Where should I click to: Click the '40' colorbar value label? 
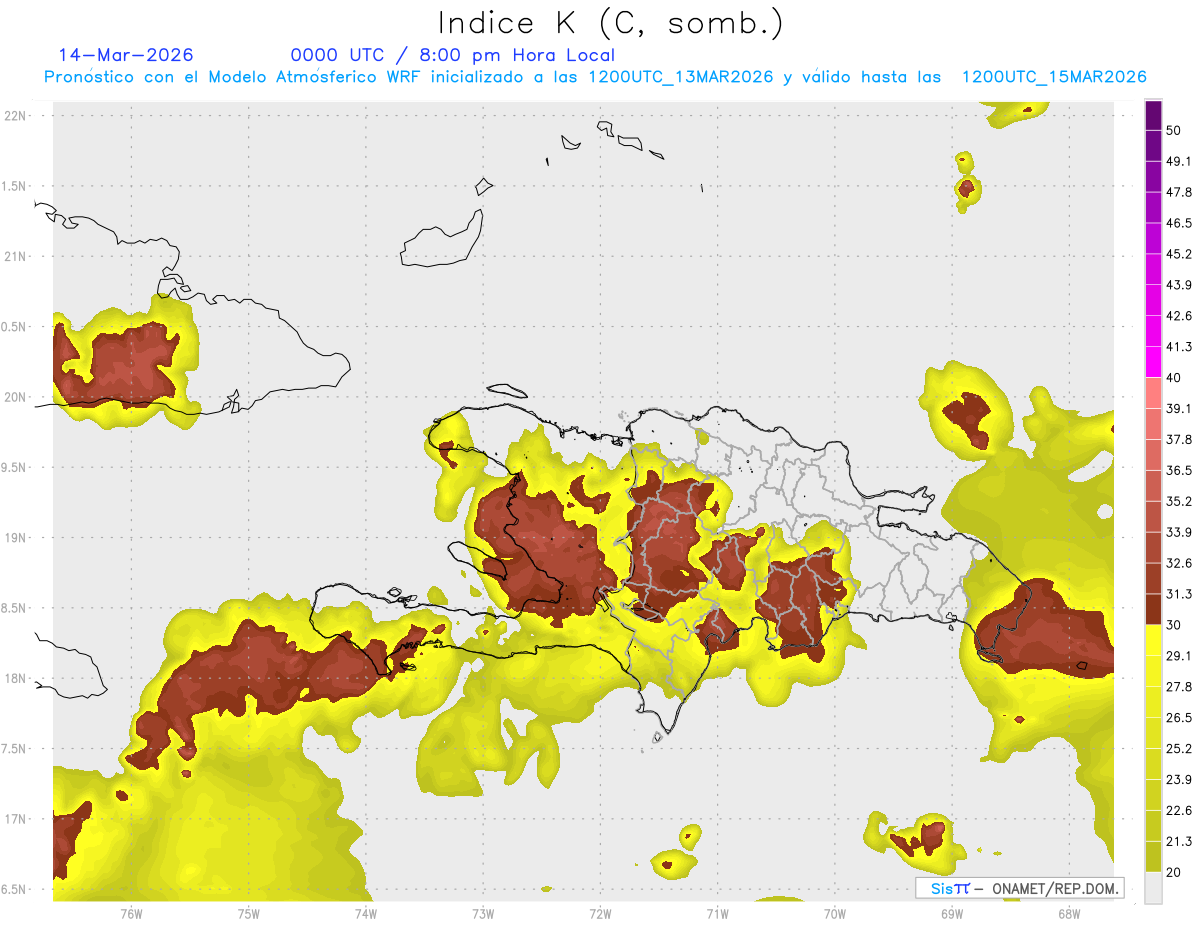pyautogui.click(x=1173, y=378)
